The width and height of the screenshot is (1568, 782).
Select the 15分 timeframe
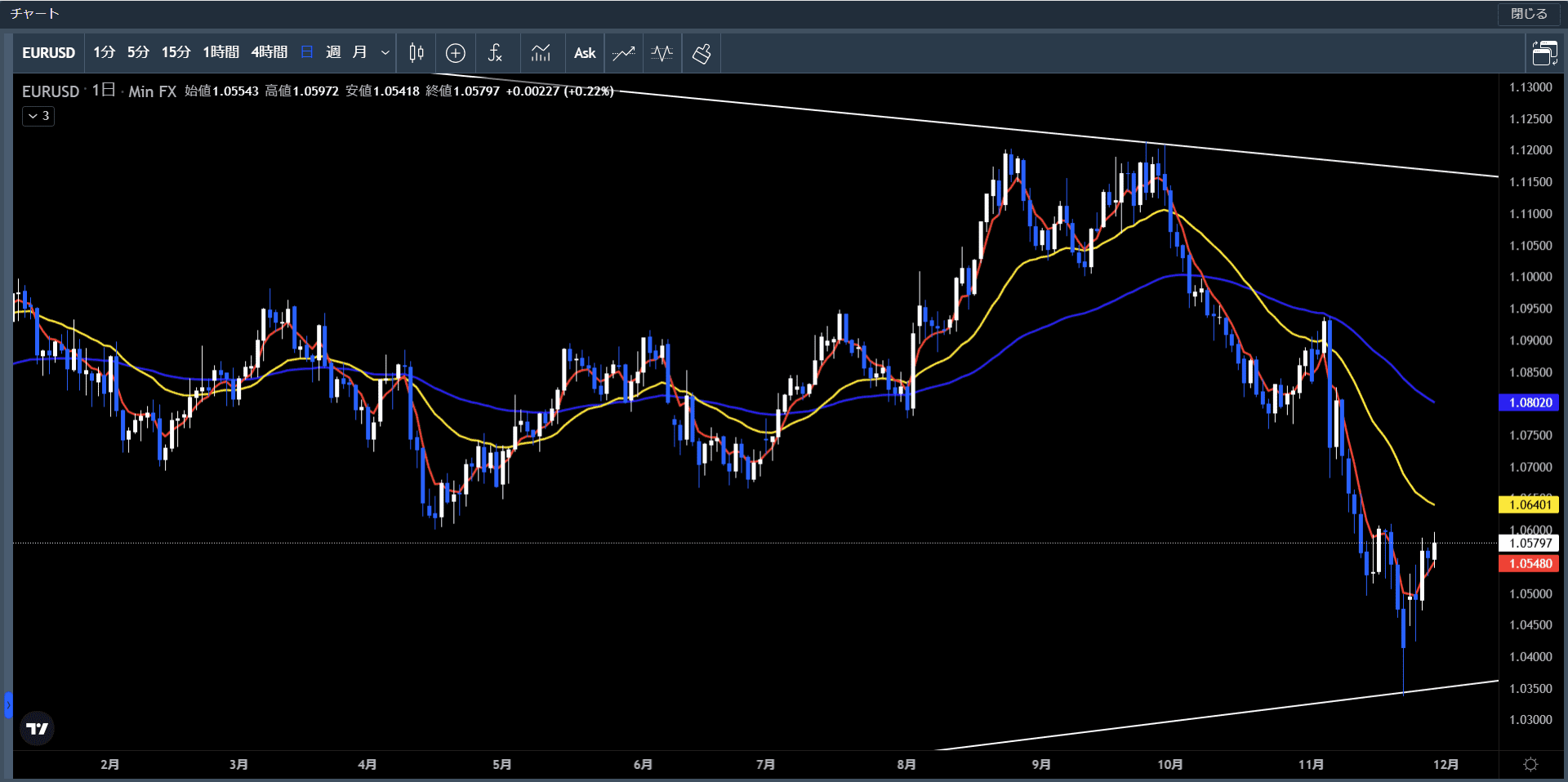coord(176,53)
